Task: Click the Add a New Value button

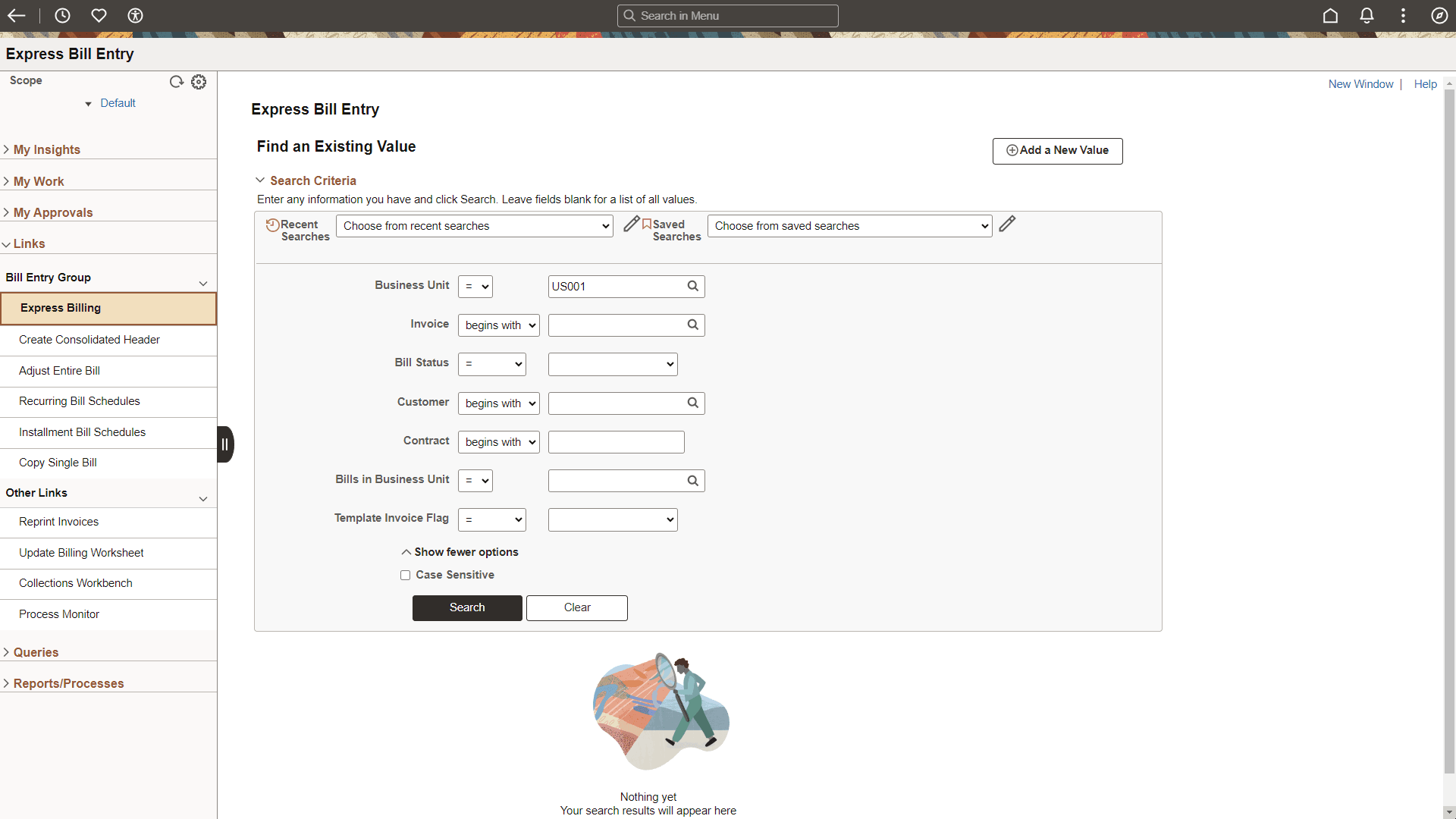Action: click(x=1057, y=150)
